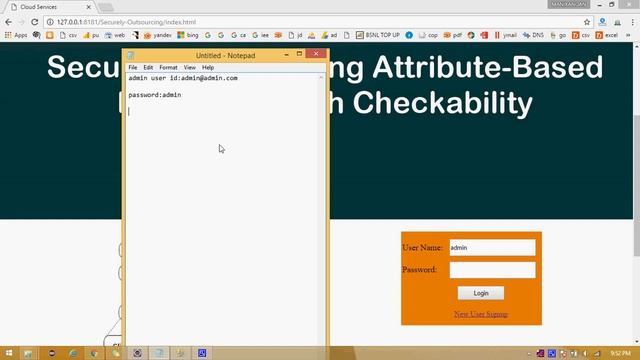Open the pdf bookmark
The width and height of the screenshot is (640, 360).
453,35
